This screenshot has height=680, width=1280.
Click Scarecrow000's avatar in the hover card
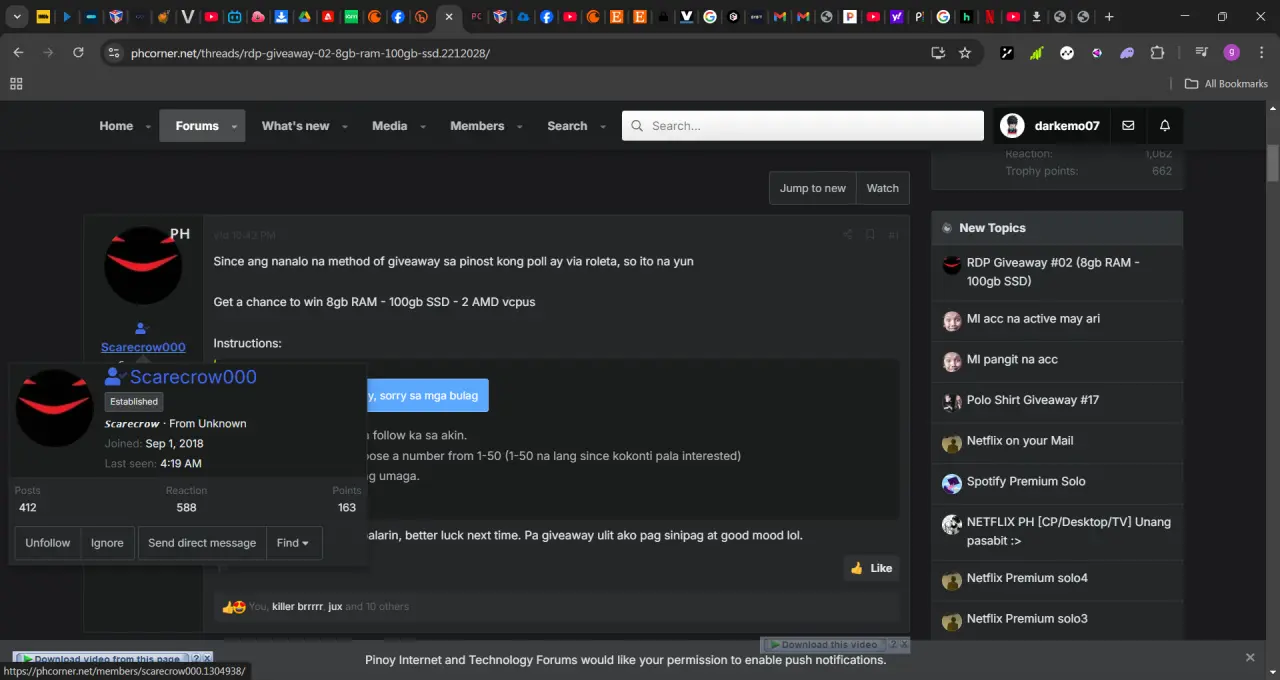[x=55, y=408]
